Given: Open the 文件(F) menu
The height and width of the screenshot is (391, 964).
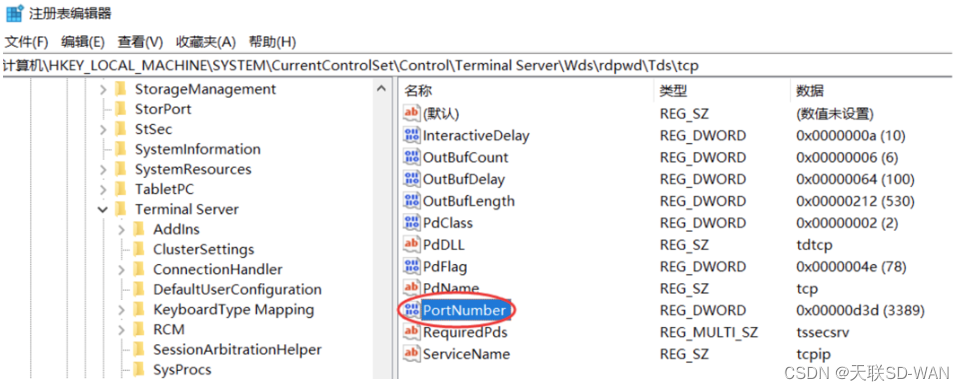Looking at the screenshot, I should point(26,42).
